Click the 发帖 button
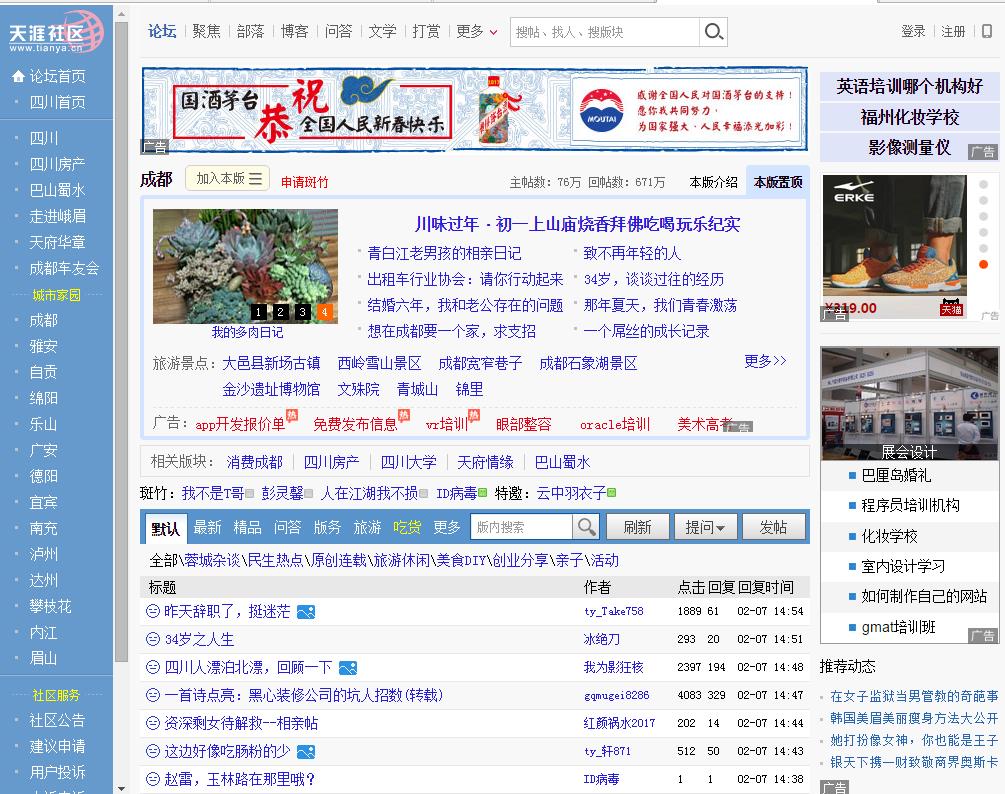 coord(774,527)
